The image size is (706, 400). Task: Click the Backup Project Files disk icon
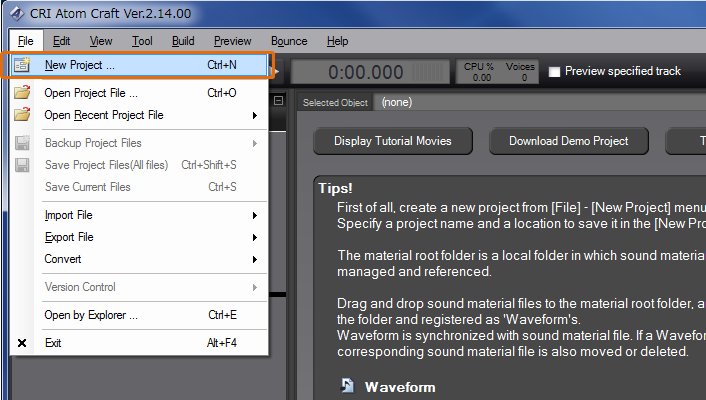point(22,143)
